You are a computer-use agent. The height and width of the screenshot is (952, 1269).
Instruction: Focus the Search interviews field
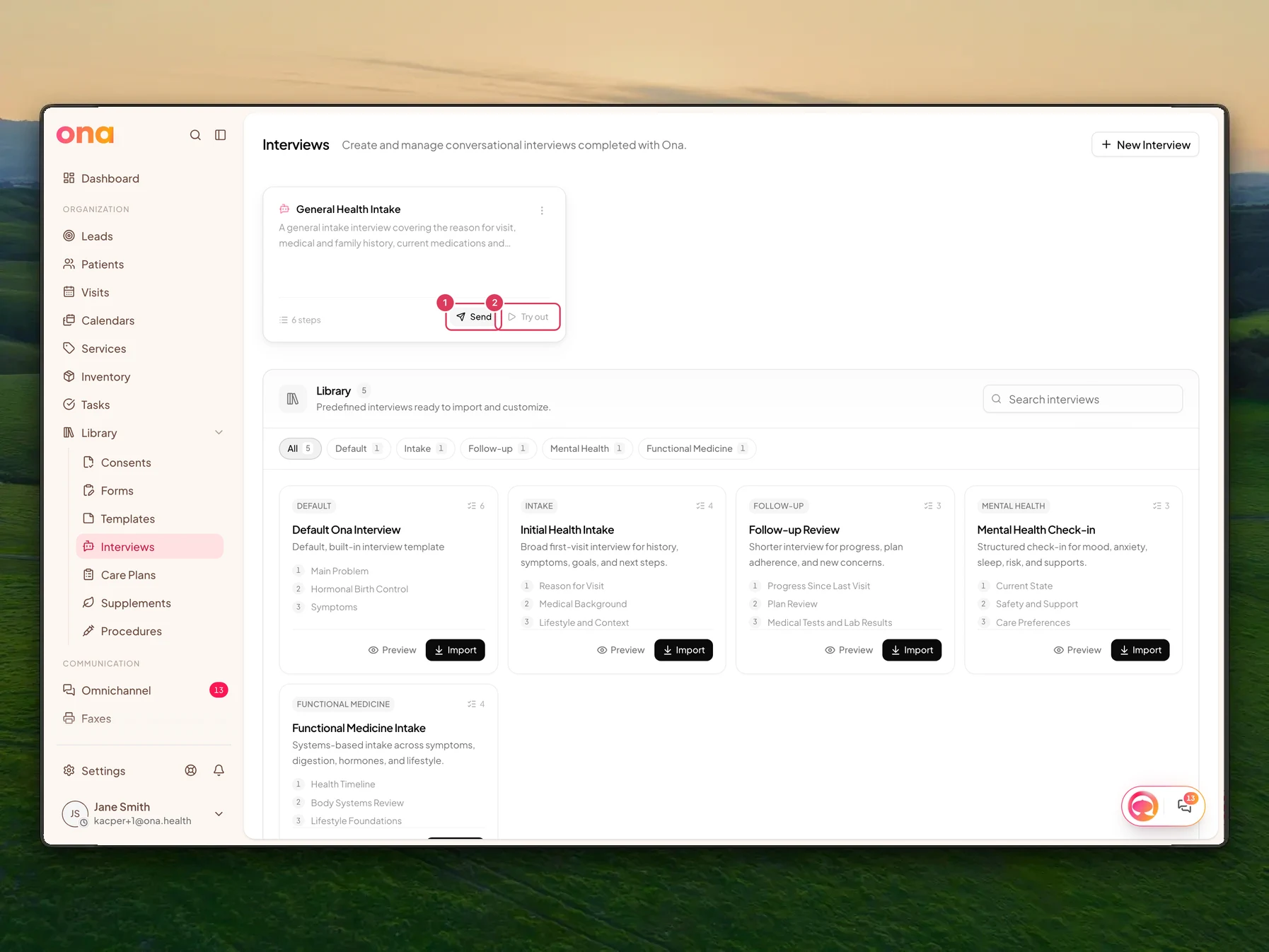point(1082,400)
